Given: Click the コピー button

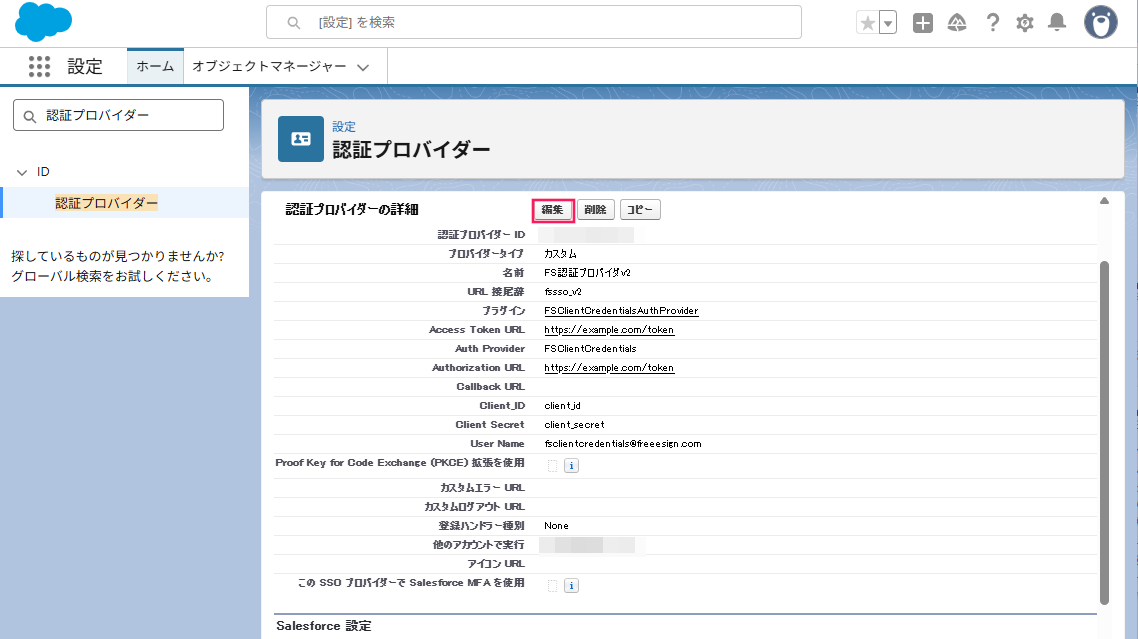Looking at the screenshot, I should pyautogui.click(x=639, y=210).
